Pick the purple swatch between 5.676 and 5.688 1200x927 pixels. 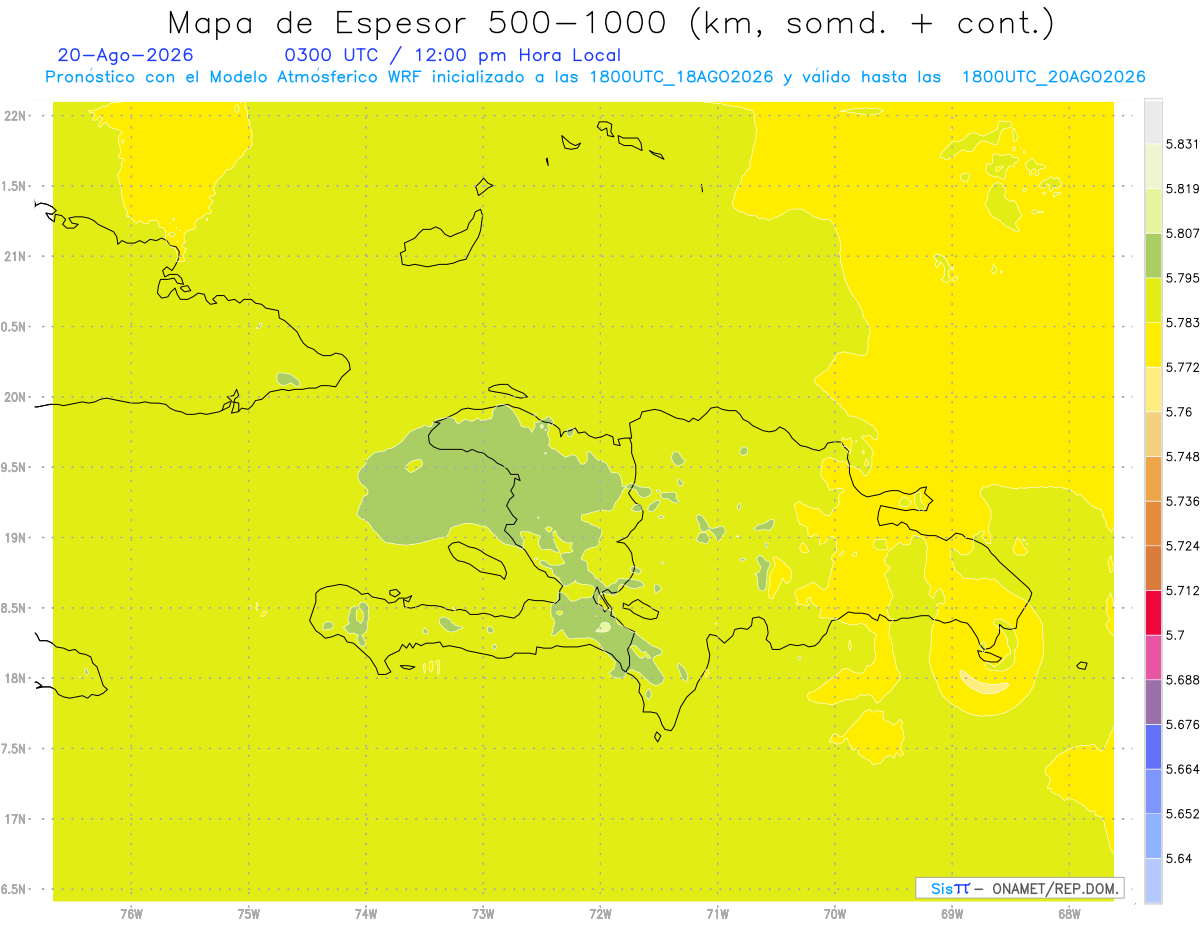pos(1153,702)
